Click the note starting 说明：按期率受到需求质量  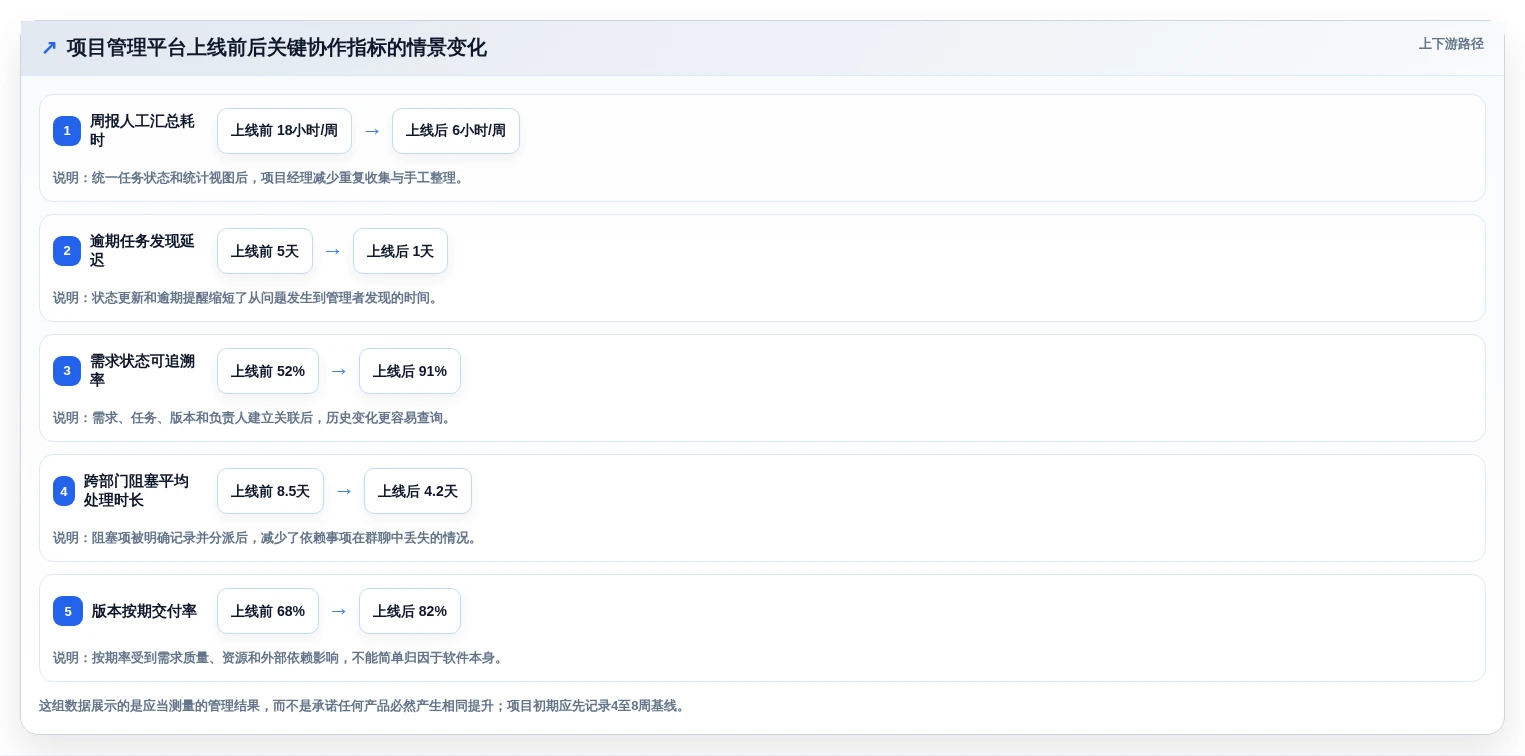(x=280, y=658)
